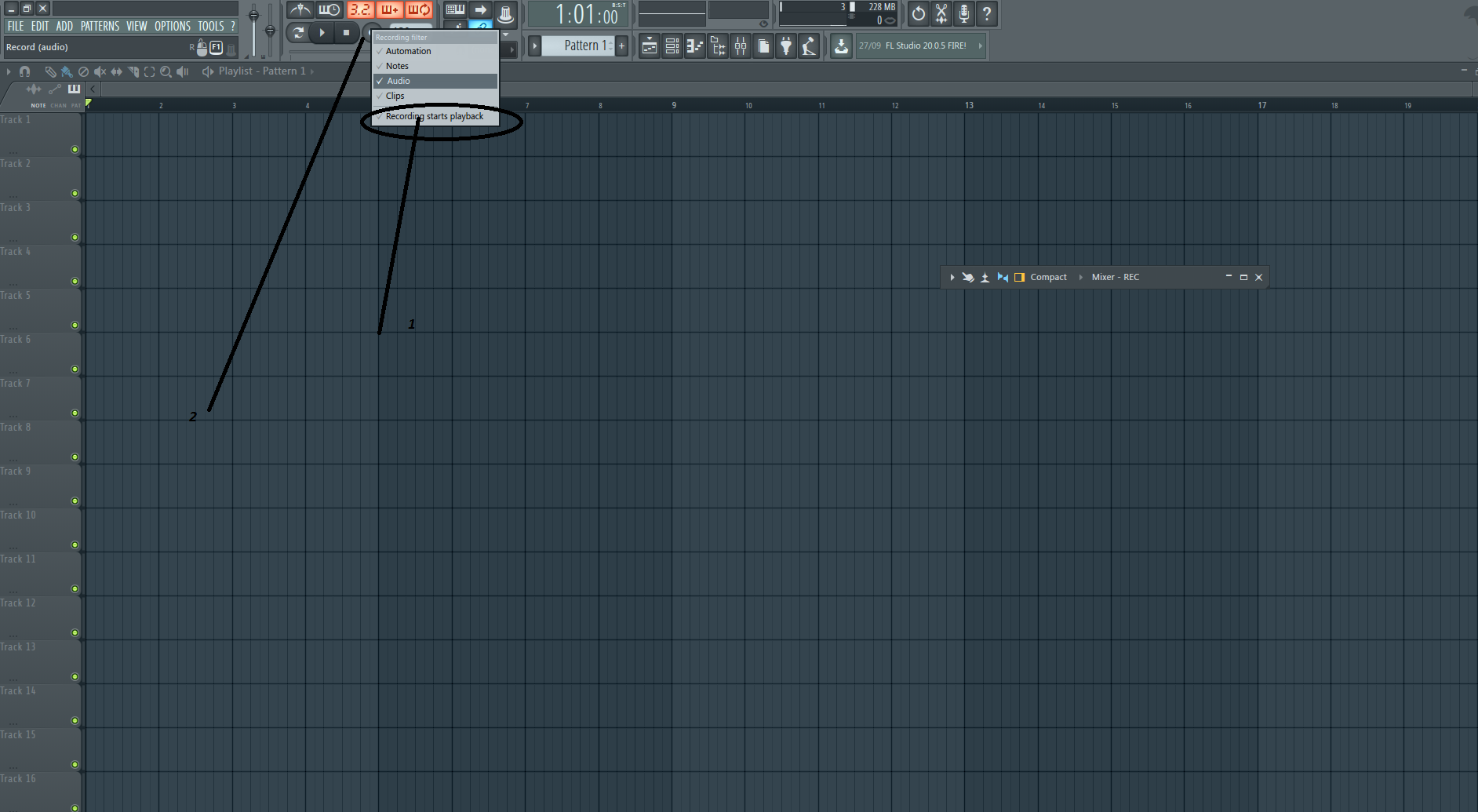Toggle Clips in Recording filter menu
1478x812 pixels.
pos(435,96)
